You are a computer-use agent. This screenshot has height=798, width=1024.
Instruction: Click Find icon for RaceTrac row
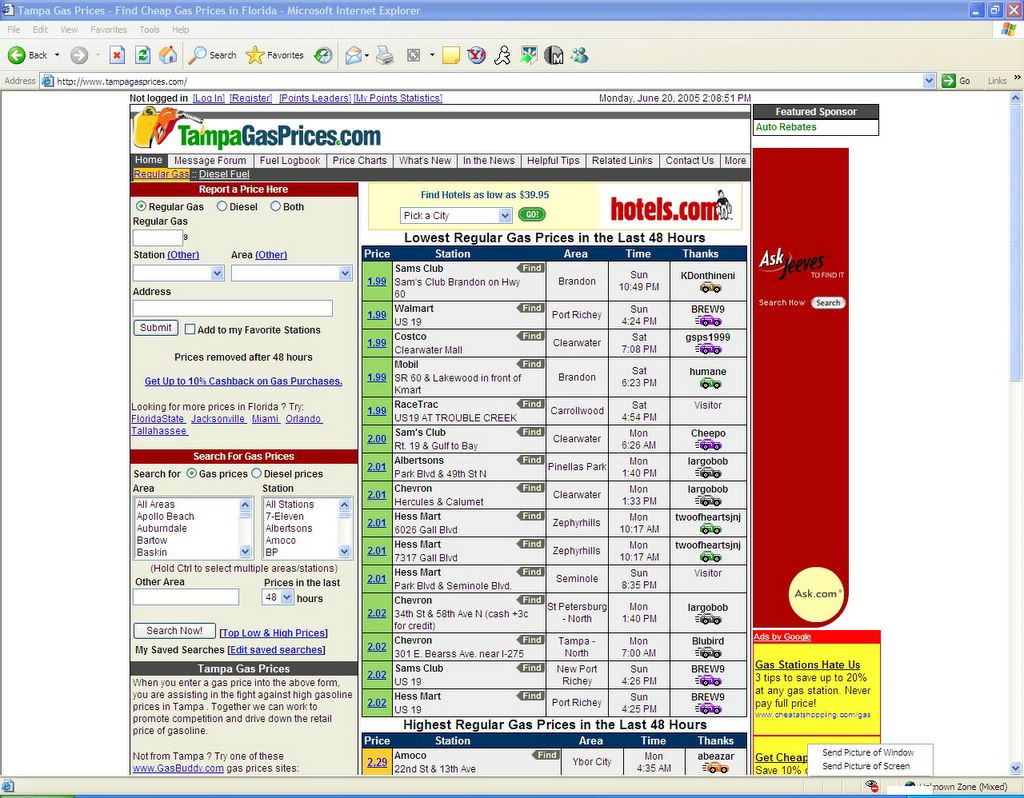[x=532, y=404]
